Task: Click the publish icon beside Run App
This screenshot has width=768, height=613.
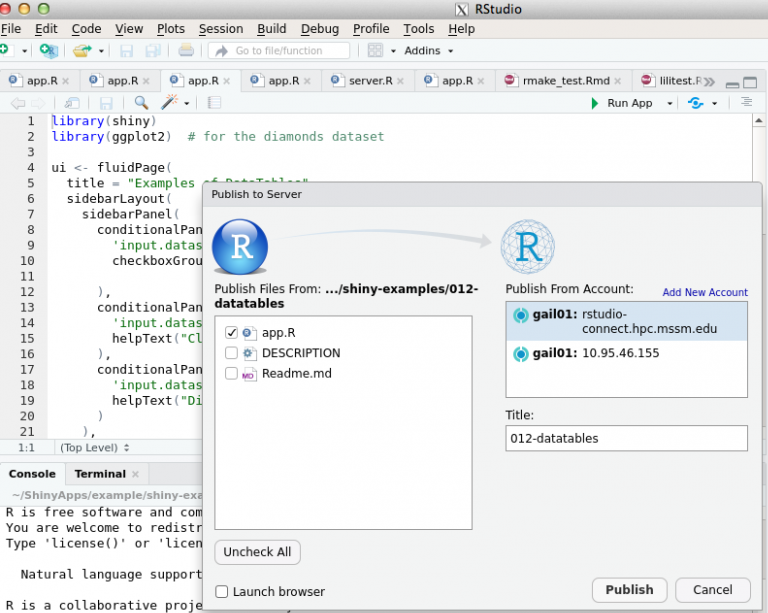Action: (x=696, y=103)
